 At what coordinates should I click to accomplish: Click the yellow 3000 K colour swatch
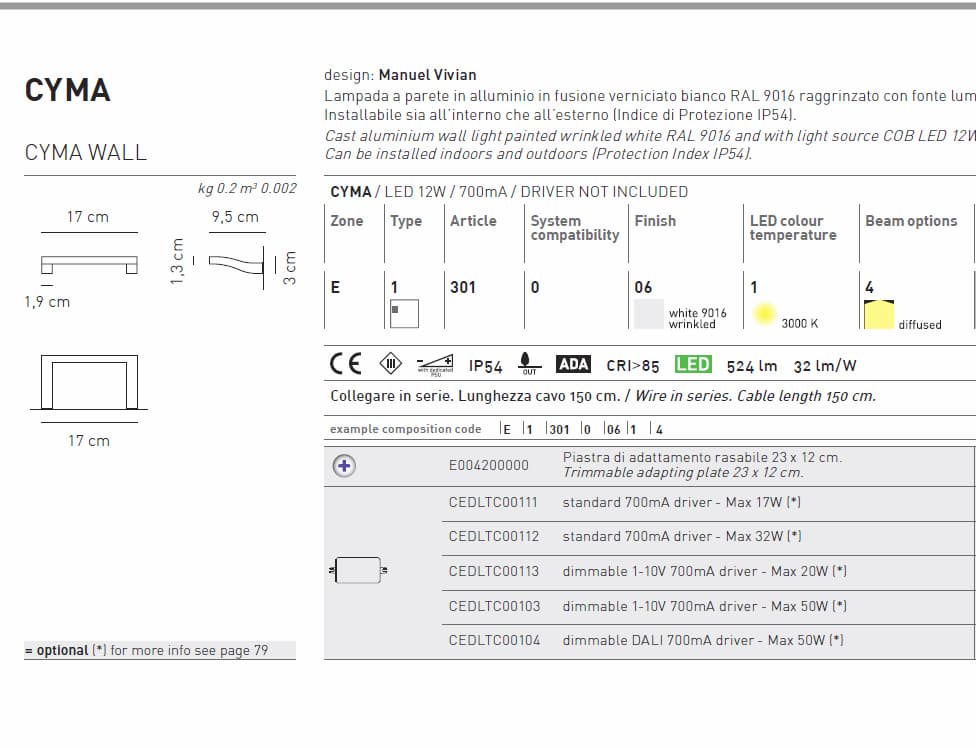(x=764, y=312)
